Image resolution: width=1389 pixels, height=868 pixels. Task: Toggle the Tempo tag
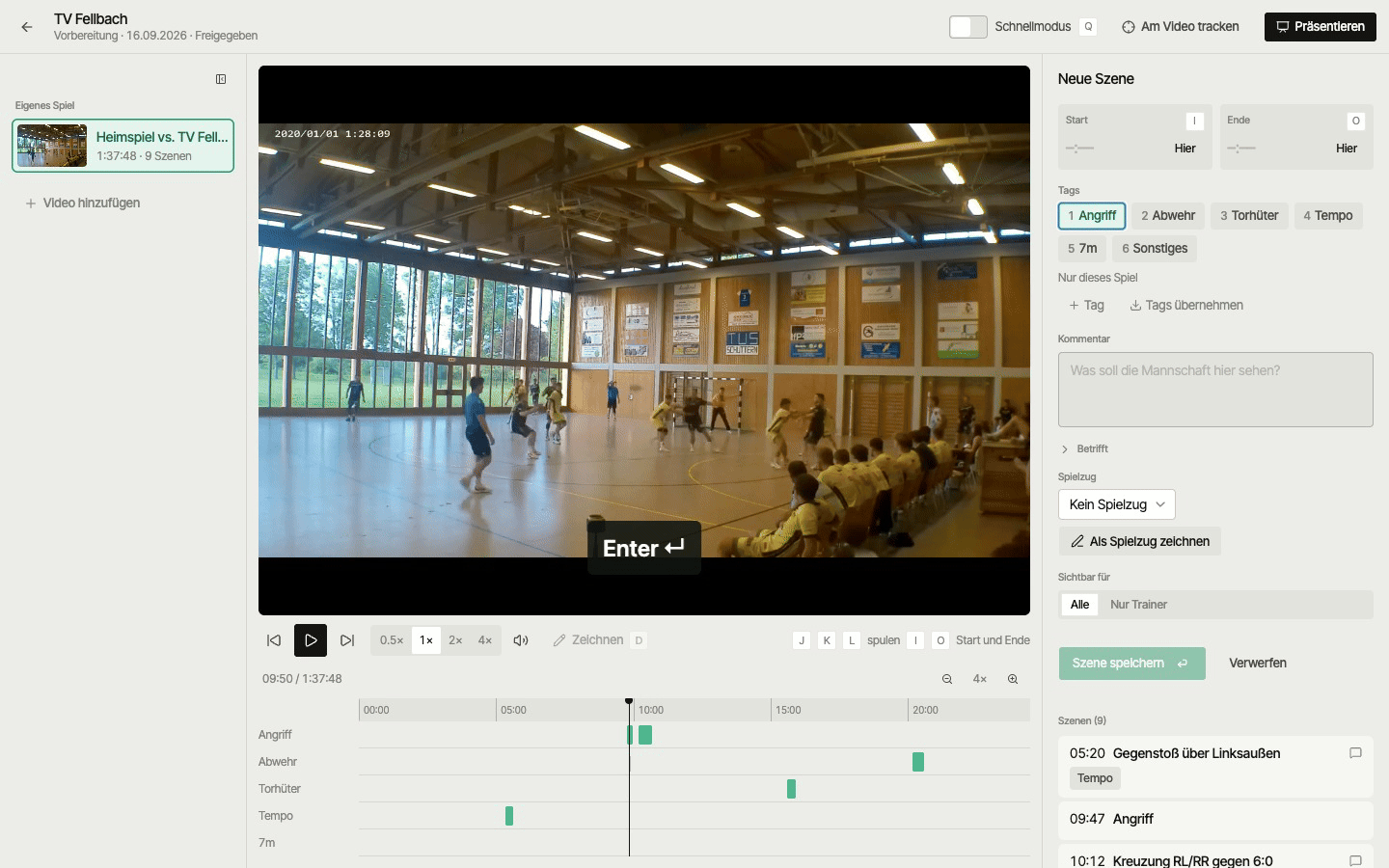[x=1328, y=215]
